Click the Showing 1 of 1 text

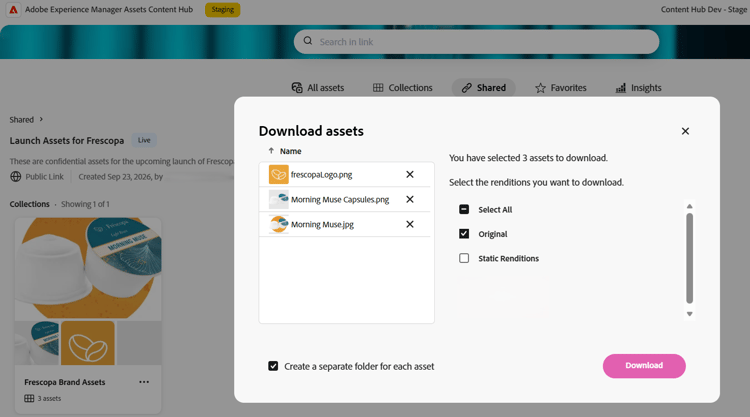(85, 204)
